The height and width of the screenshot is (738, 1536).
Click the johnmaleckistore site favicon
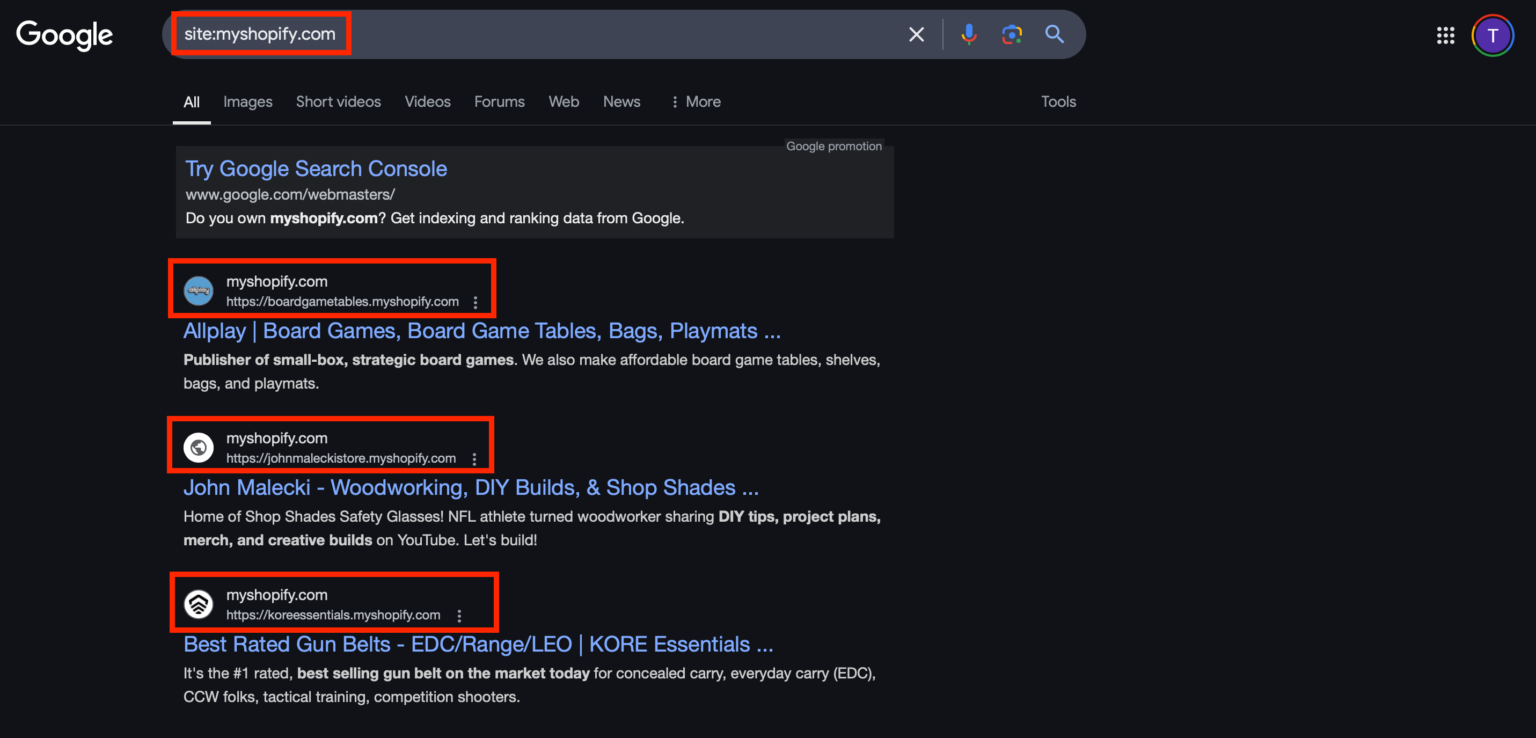click(198, 446)
